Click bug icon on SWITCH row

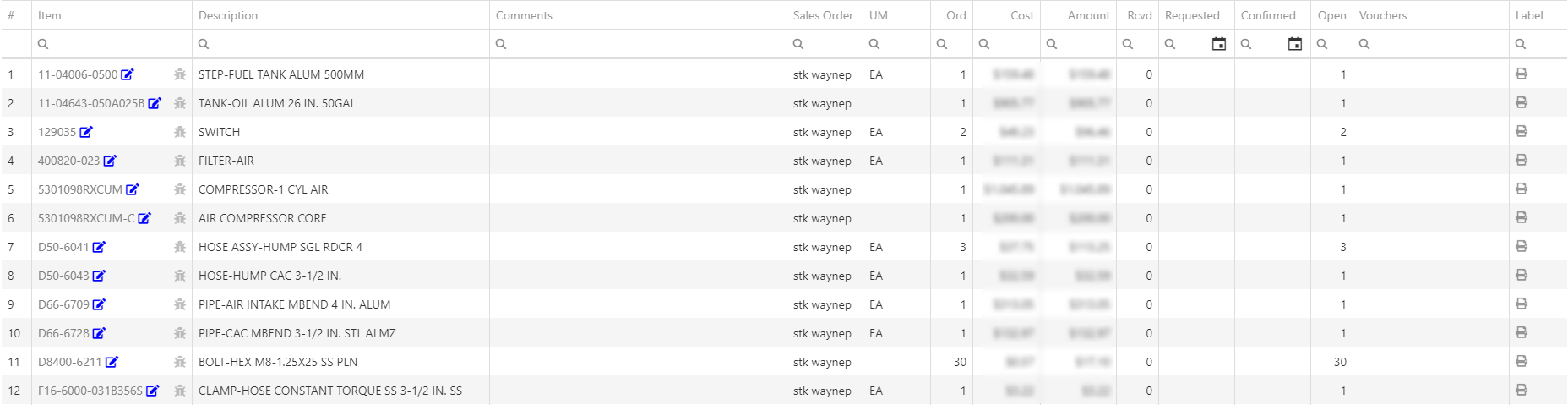click(x=180, y=132)
